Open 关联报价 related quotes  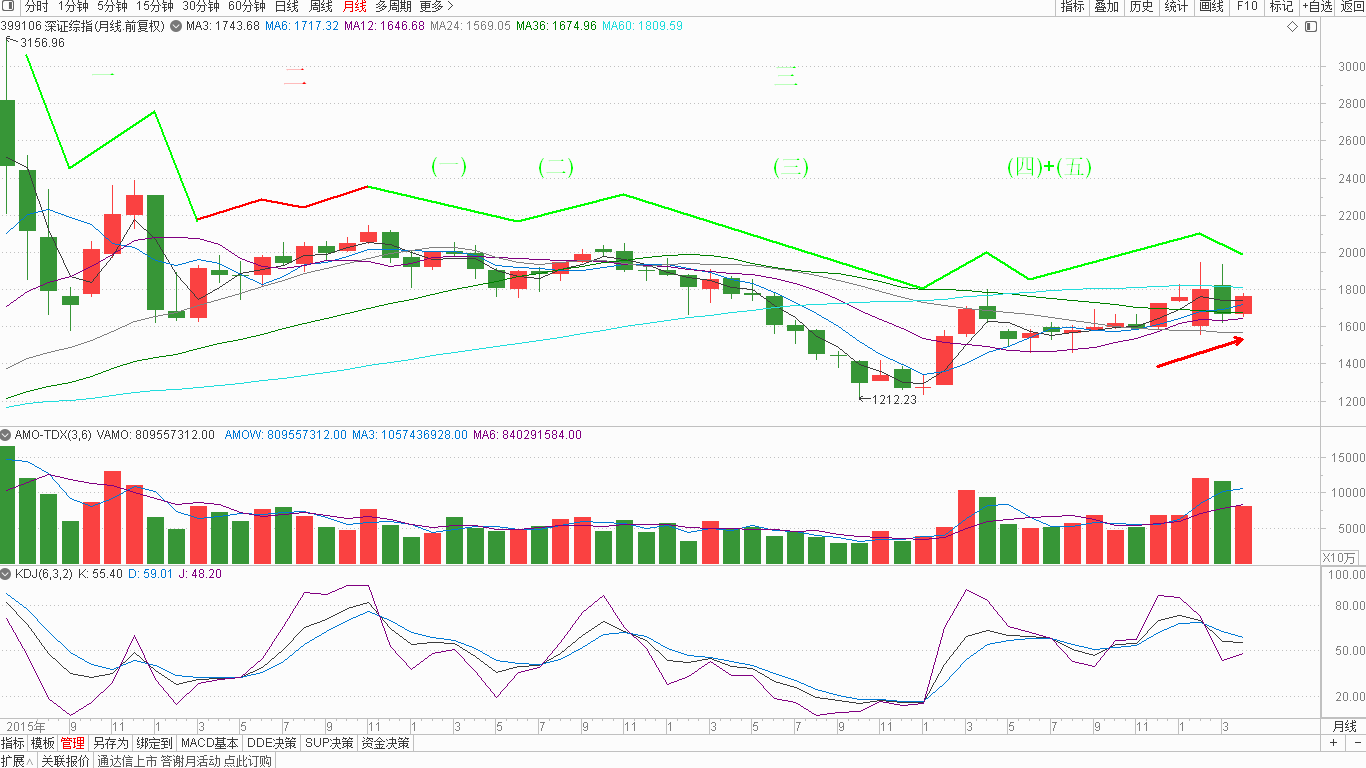65,761
